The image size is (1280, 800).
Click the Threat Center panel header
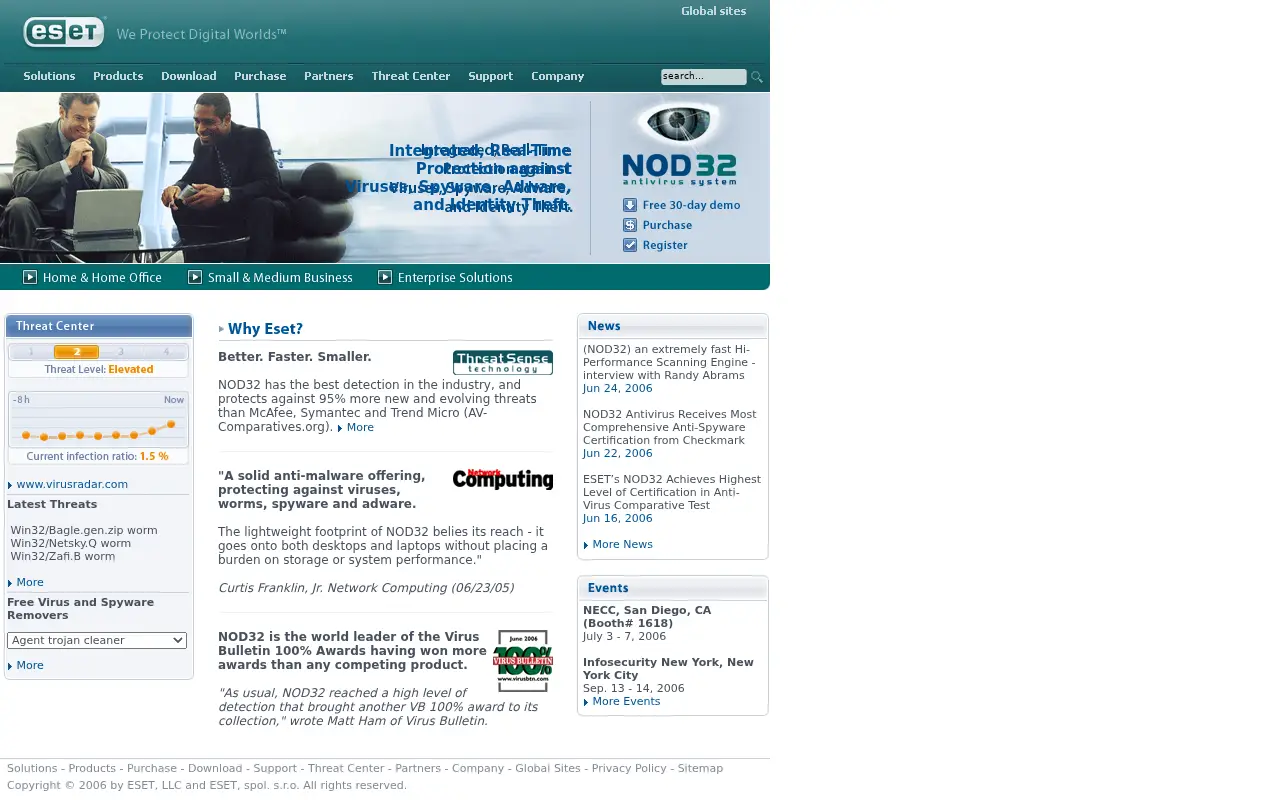[99, 326]
